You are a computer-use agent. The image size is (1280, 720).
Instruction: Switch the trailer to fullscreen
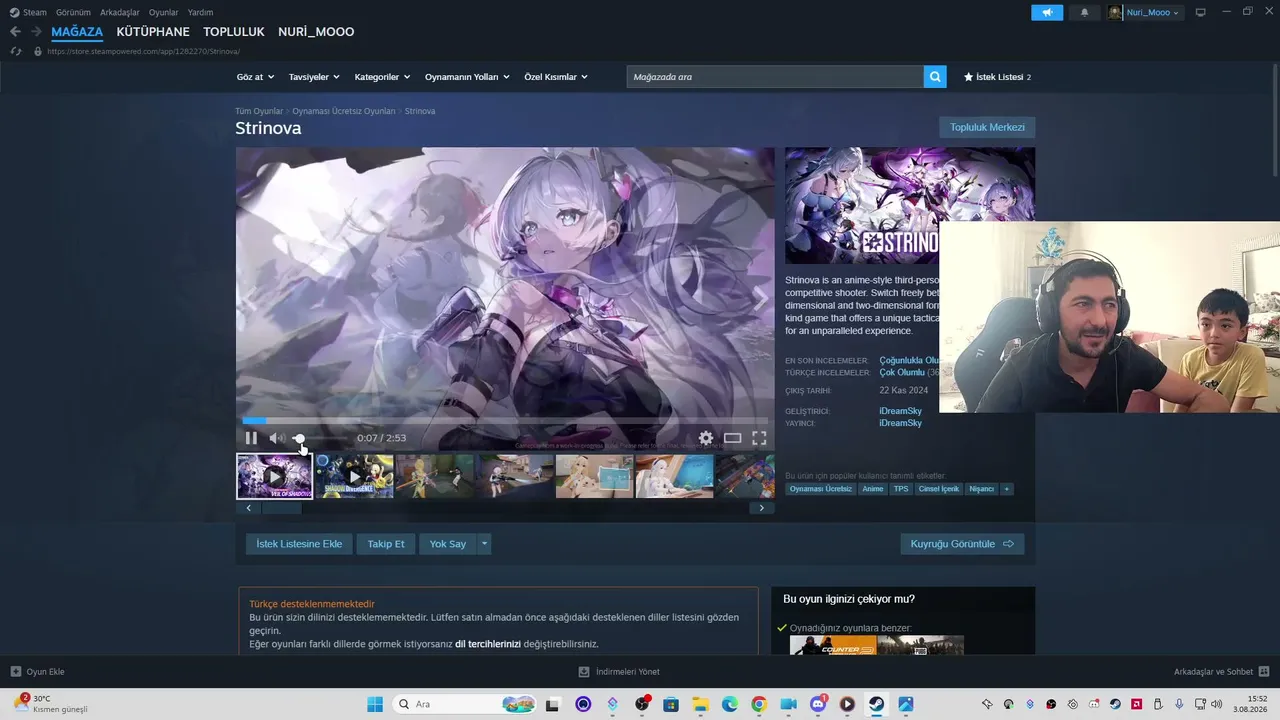click(x=759, y=438)
